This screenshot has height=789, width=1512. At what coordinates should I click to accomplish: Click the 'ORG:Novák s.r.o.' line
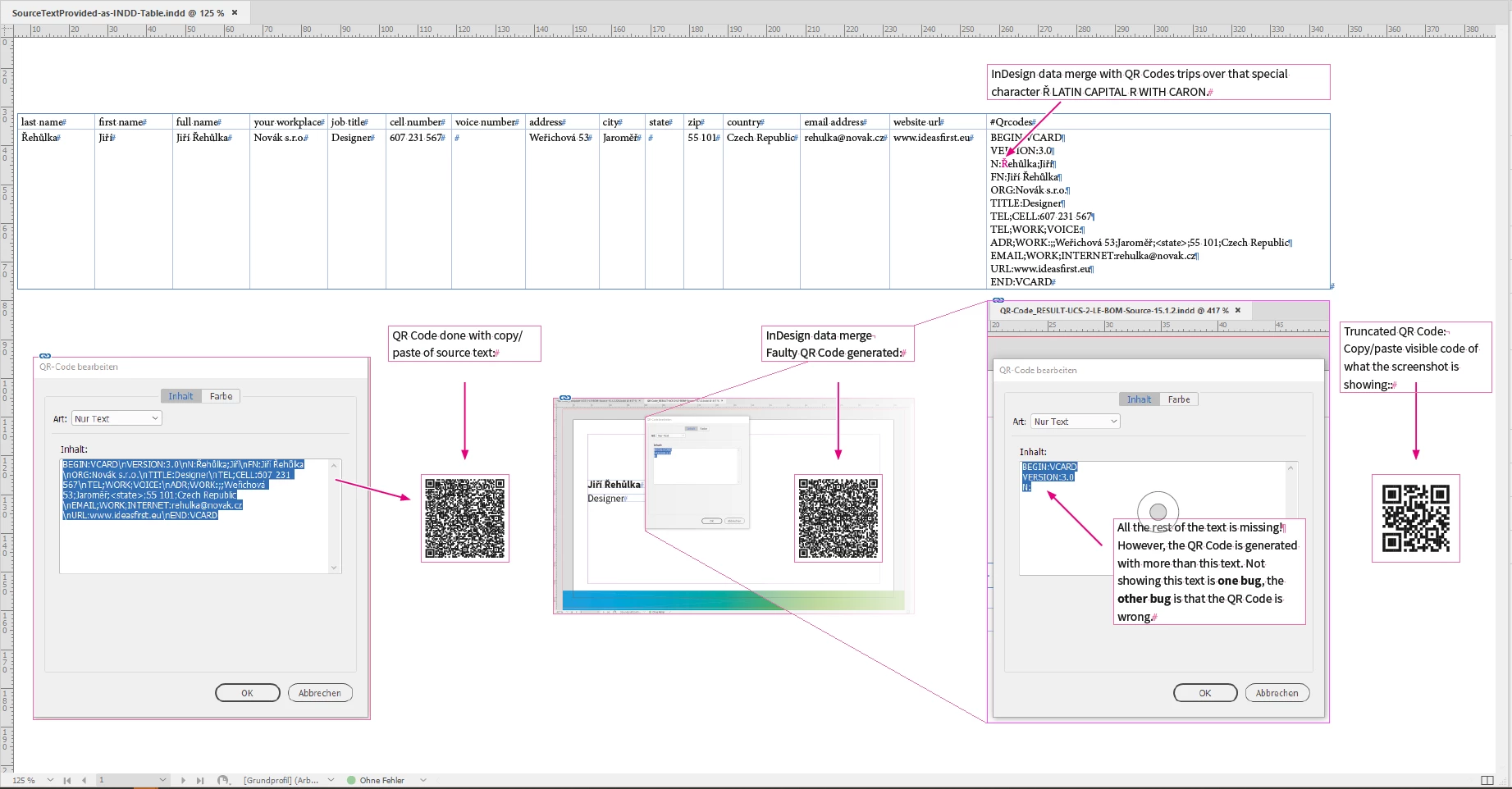coord(1029,190)
